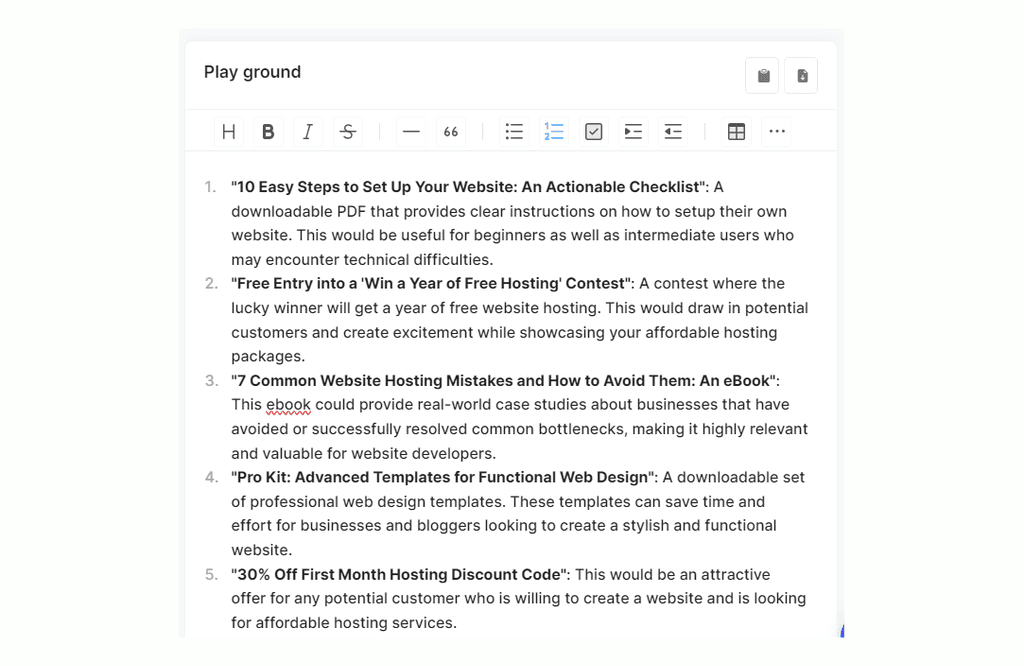1024x666 pixels.
Task: Insert a horizontal divider line
Action: 411,131
